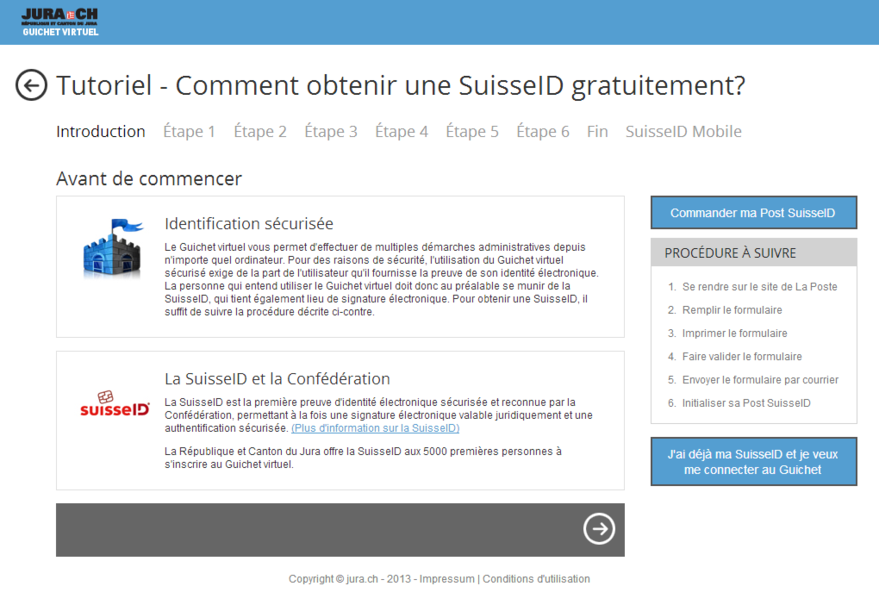This screenshot has width=879, height=611.
Task: Click the 'PROCÉDURE À SUIVRE' panel header
Action: tap(753, 253)
